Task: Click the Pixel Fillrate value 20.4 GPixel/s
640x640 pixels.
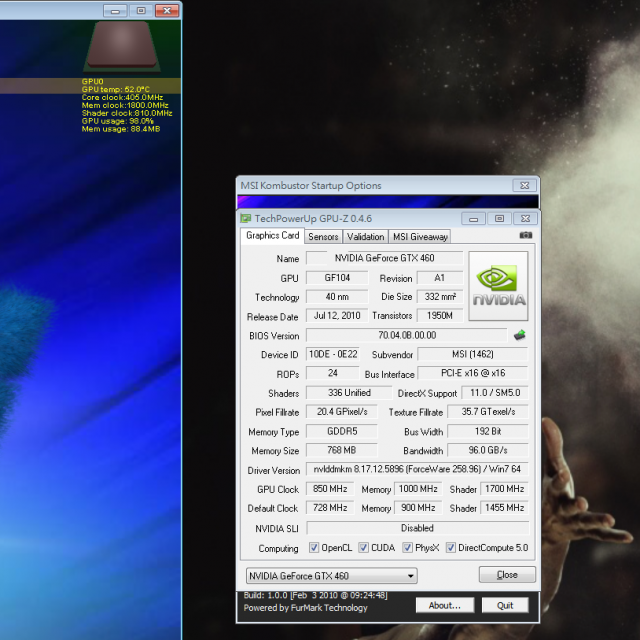Action: tap(342, 411)
